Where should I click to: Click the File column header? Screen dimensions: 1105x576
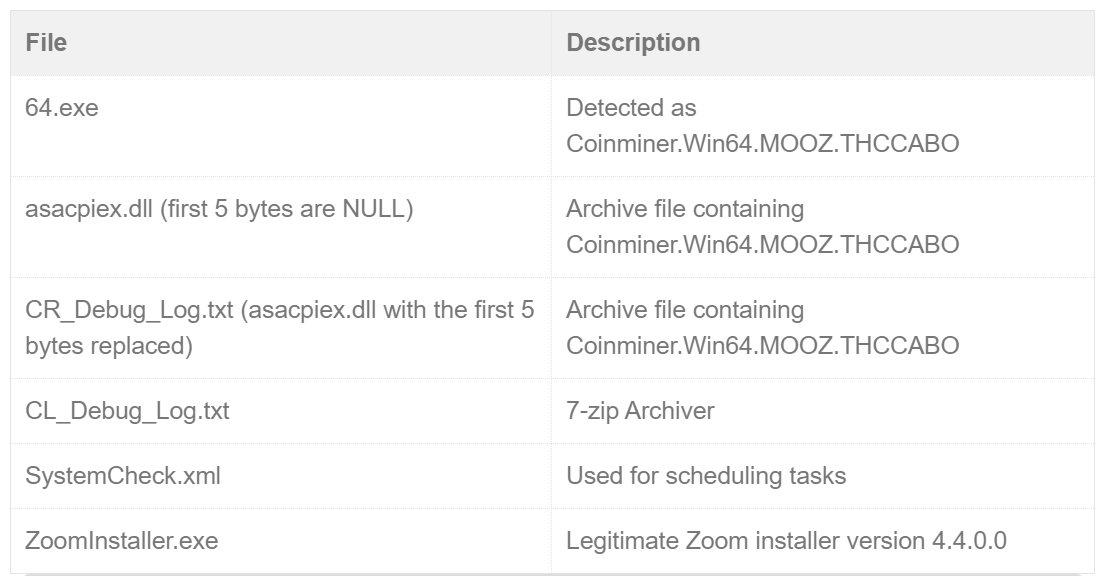46,43
